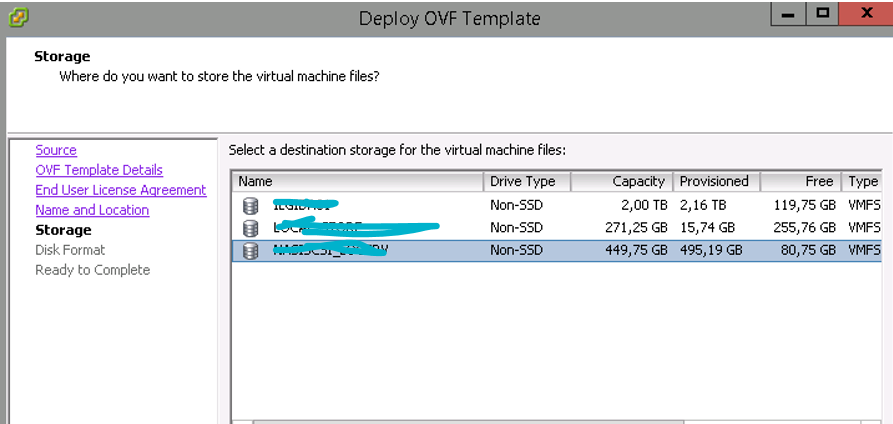Click the datastore icon in the 2,00 TB row
The height and width of the screenshot is (424, 893).
250,206
